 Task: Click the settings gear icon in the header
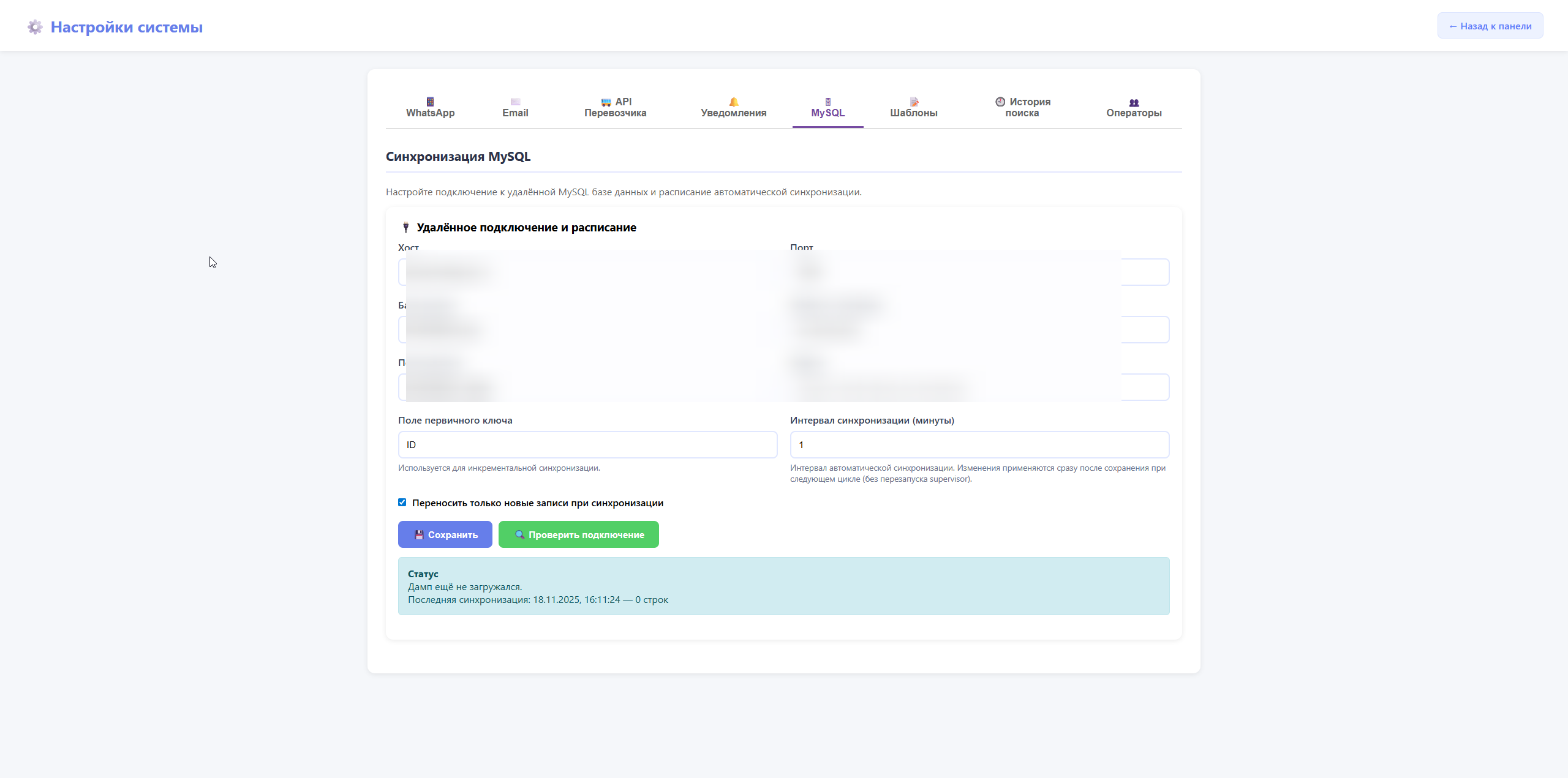tap(35, 27)
